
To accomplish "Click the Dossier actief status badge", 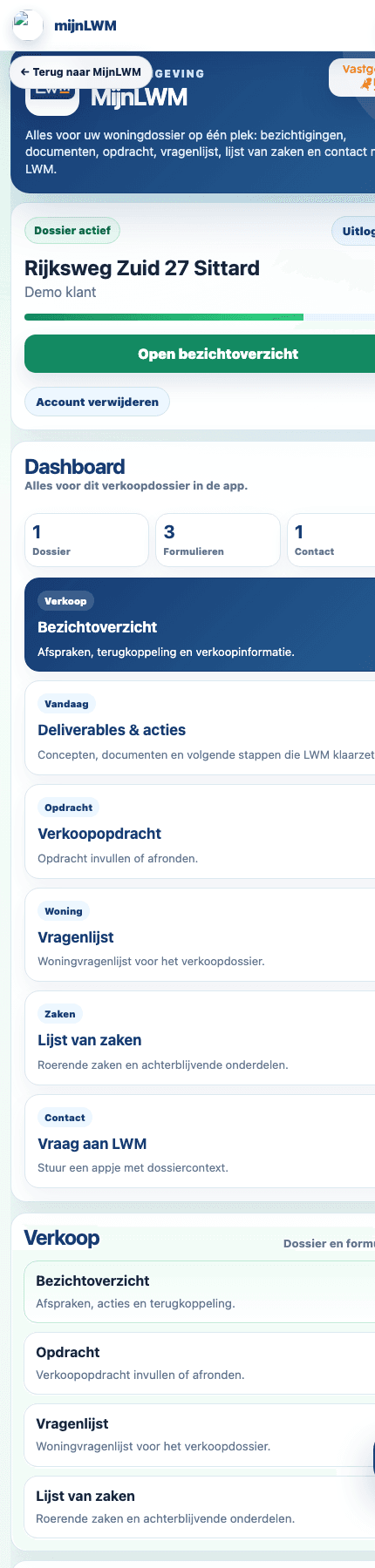I will click(72, 231).
